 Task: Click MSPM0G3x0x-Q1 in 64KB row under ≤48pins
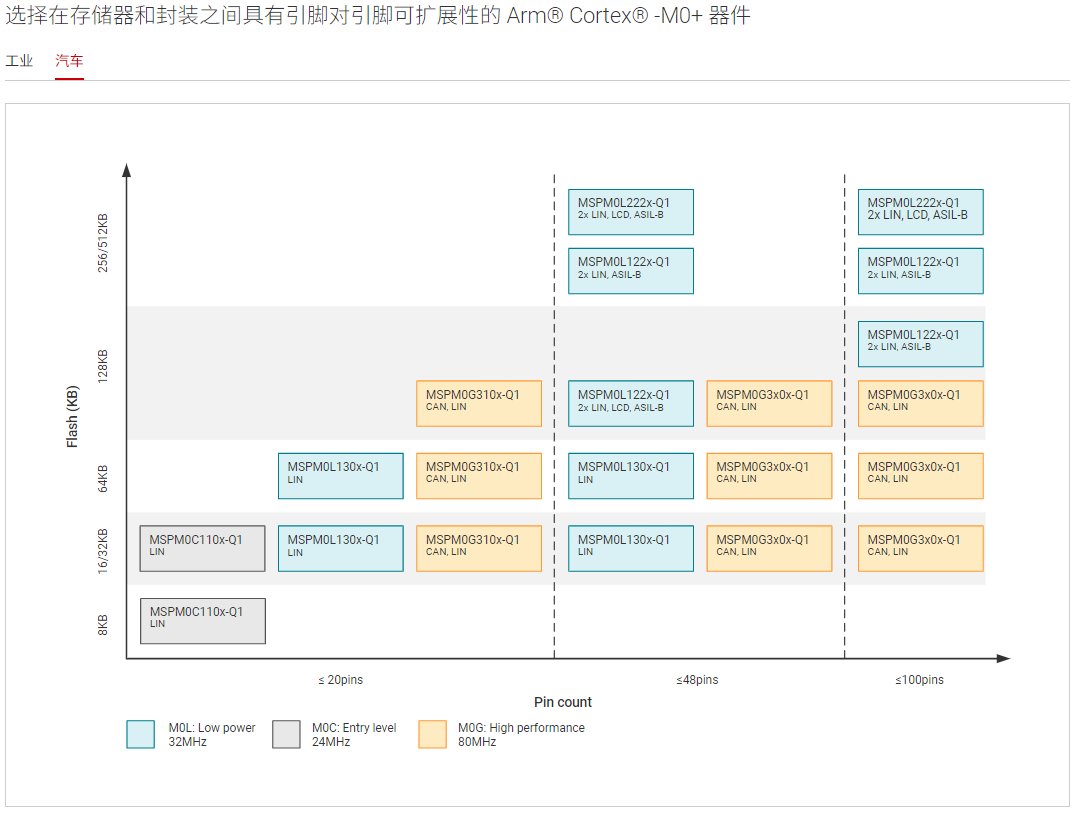[769, 475]
